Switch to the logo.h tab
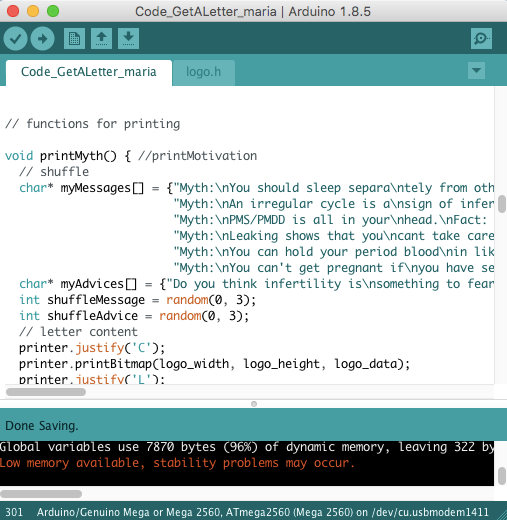The height and width of the screenshot is (520, 507). coord(204,72)
